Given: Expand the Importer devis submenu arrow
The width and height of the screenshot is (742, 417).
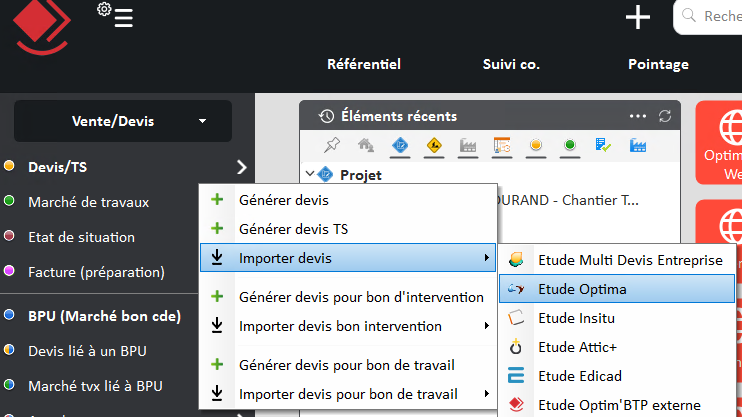Looking at the screenshot, I should (x=486, y=258).
